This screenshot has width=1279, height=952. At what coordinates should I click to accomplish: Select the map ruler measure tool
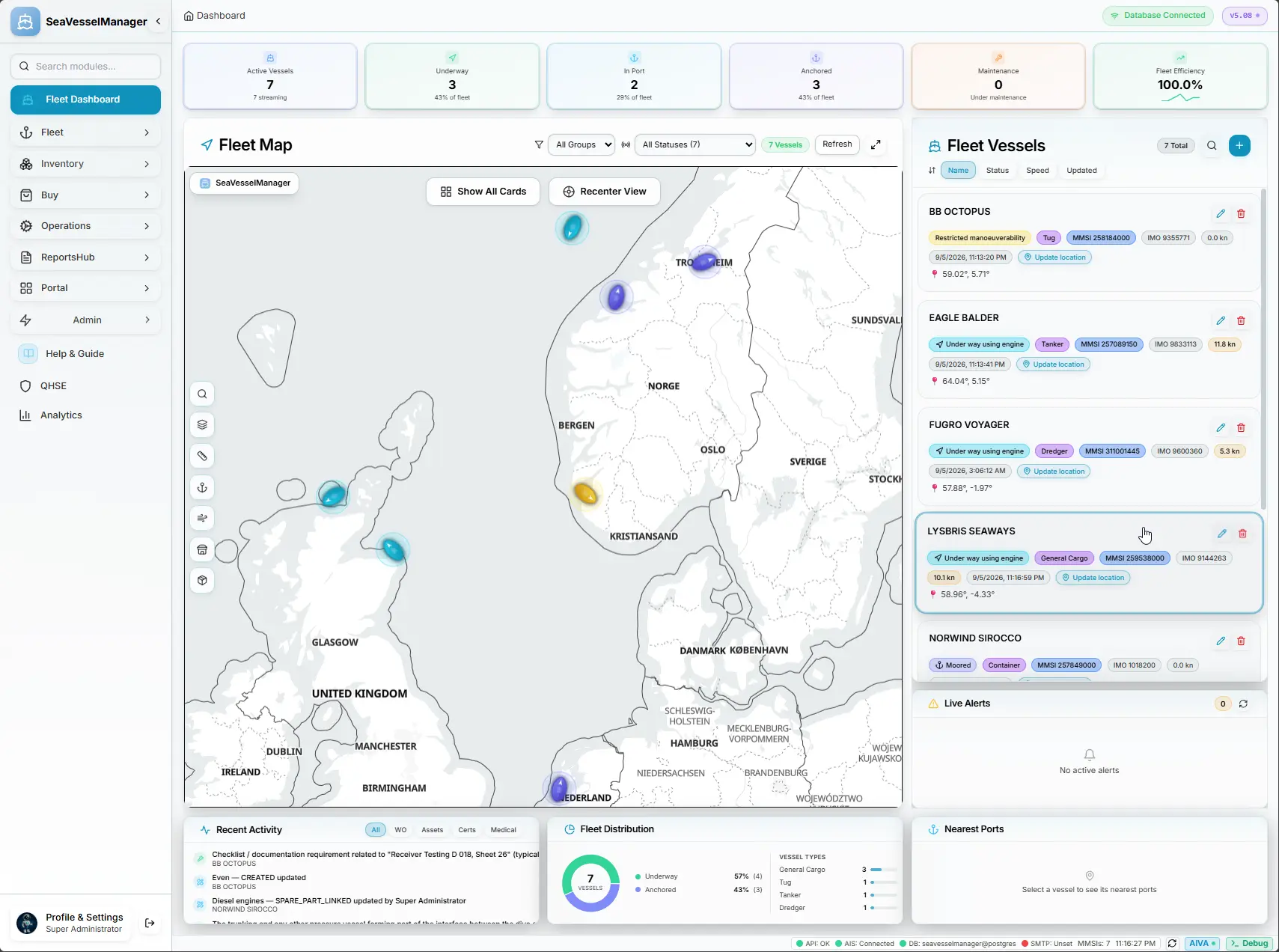click(202, 456)
